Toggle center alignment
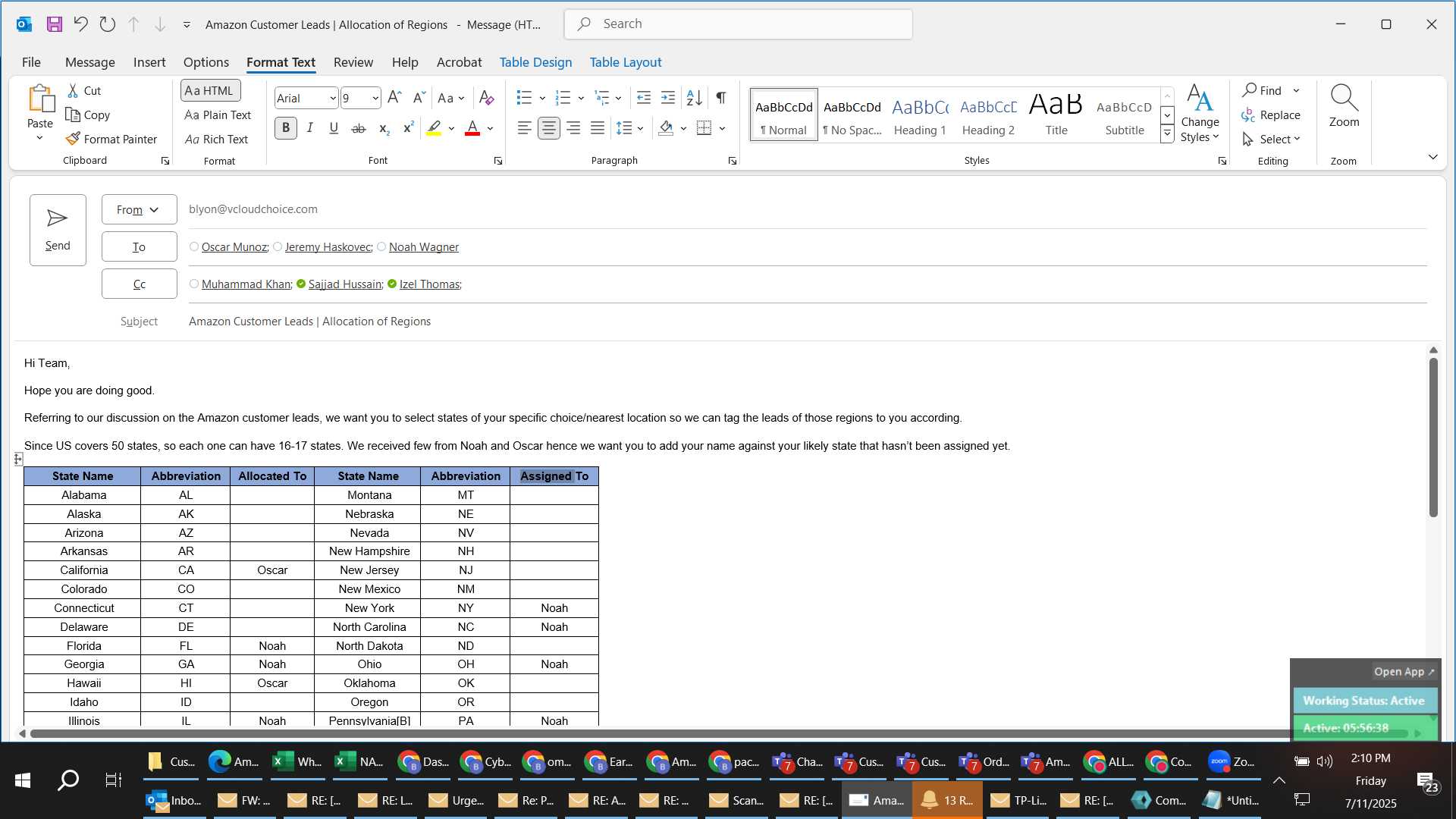This screenshot has width=1456, height=819. pos(549,128)
